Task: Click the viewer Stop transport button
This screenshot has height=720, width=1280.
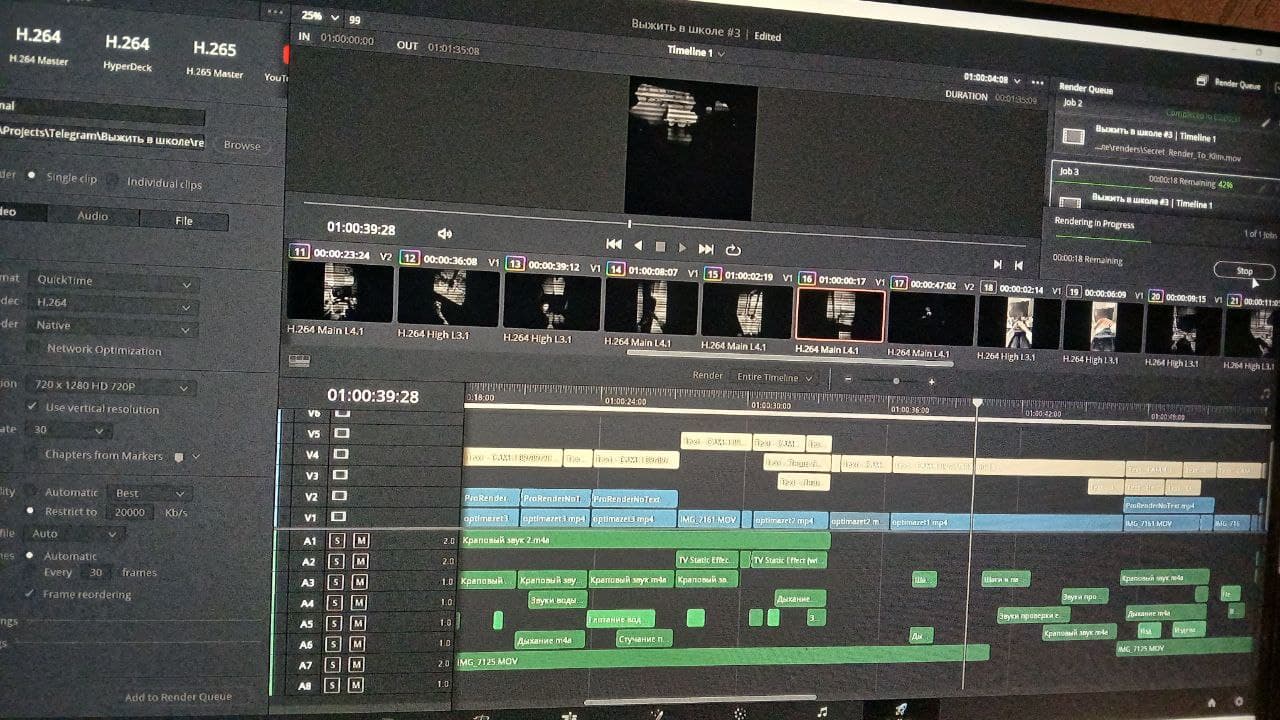Action: click(x=660, y=246)
